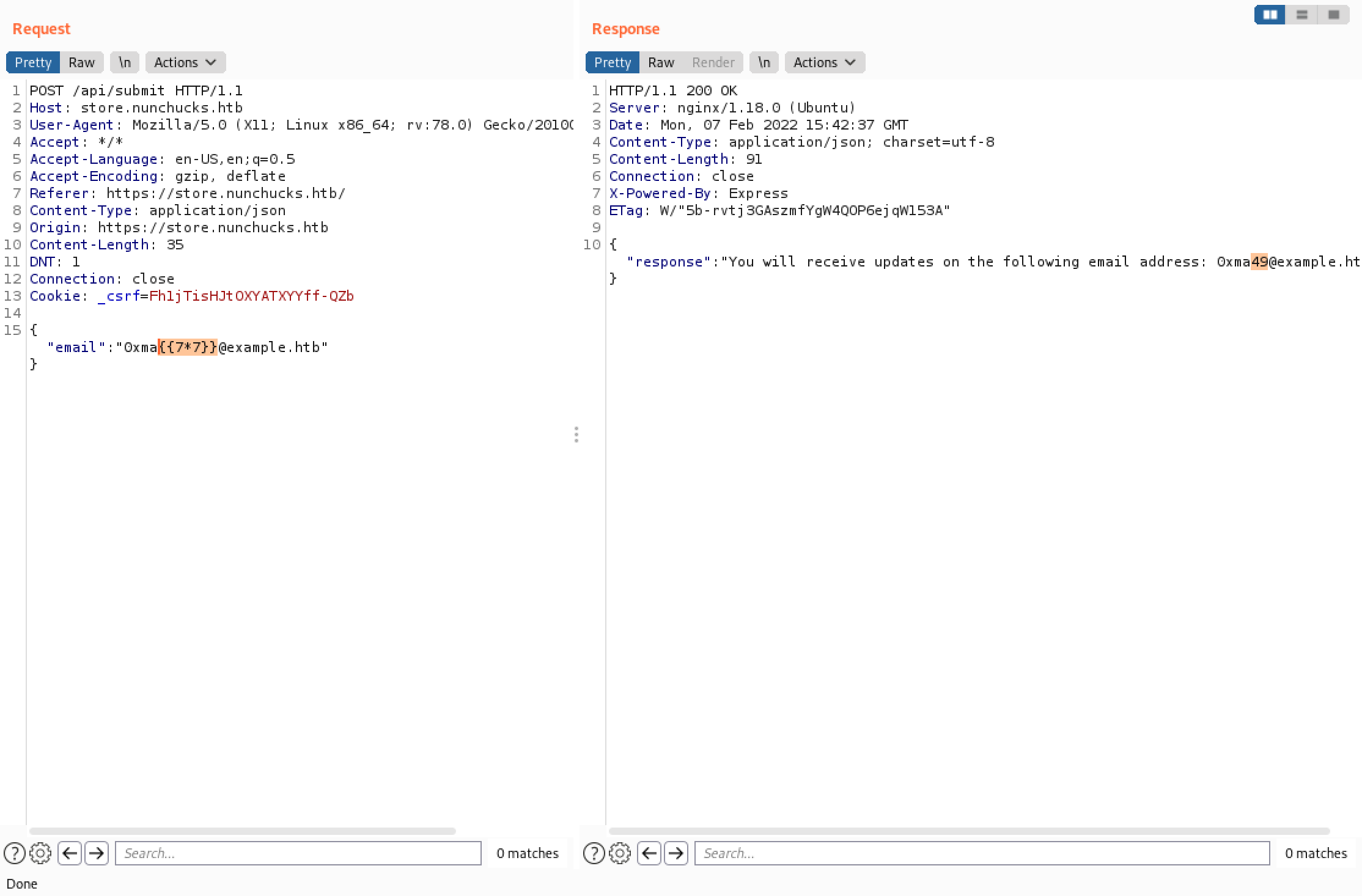Open settings gear in Request search bar
Image resolution: width=1362 pixels, height=896 pixels.
[x=40, y=853]
